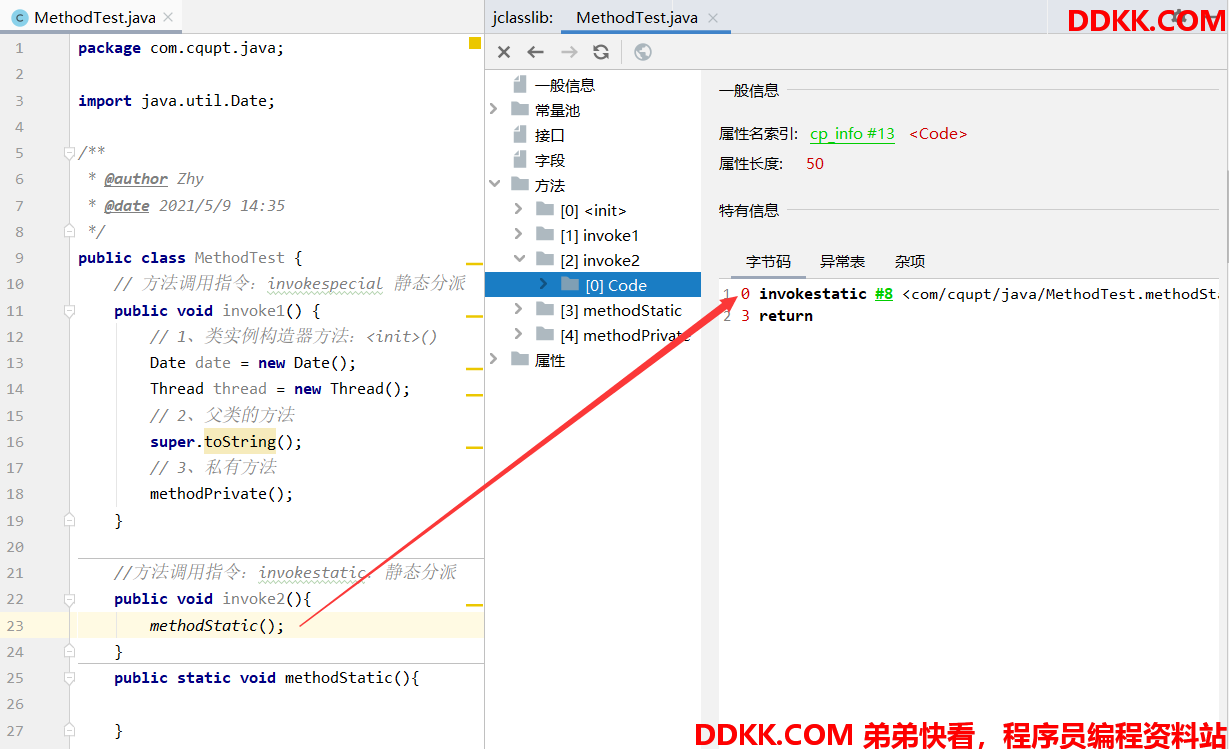Close the MethodTest.java editor tab
The height and width of the screenshot is (749, 1229).
167,18
